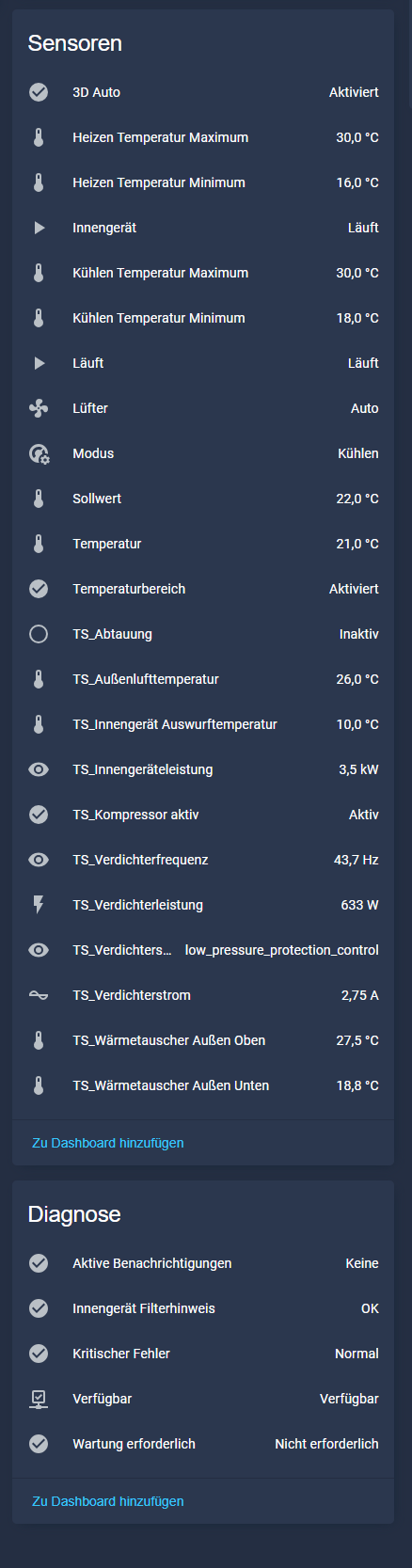Click the sine wave icon for TS_Verdichterstrom
This screenshot has width=412, height=1568.
(x=39, y=995)
